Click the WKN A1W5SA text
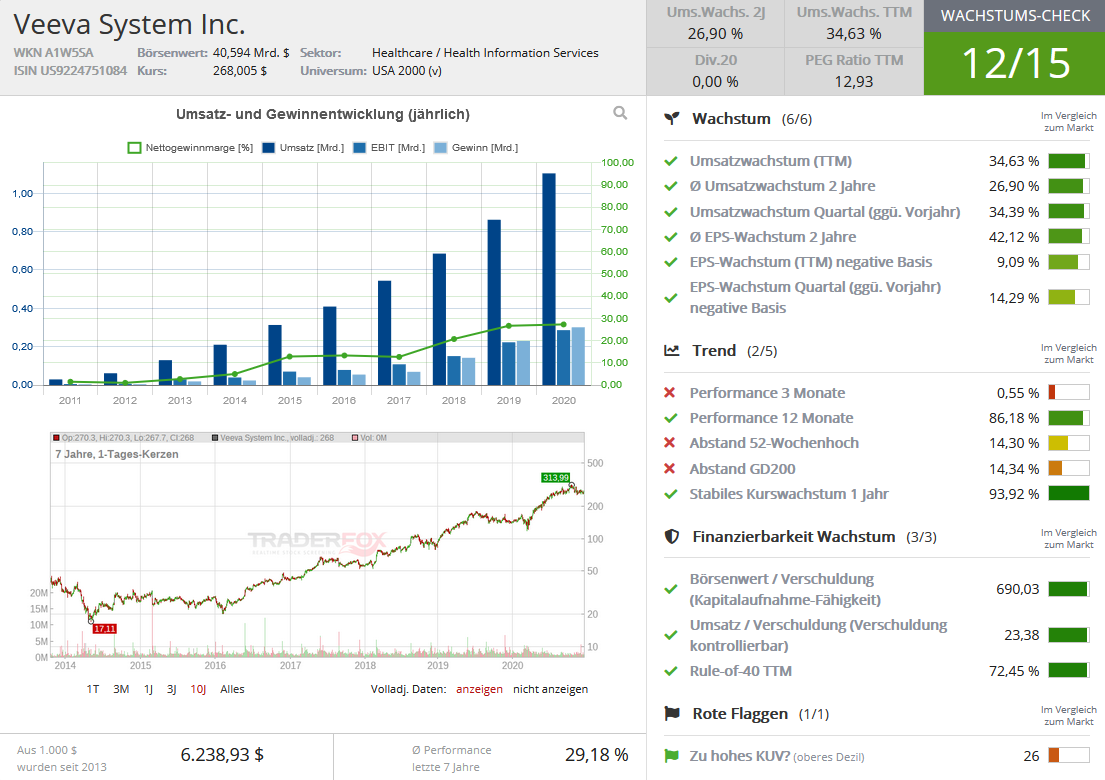Screen dimensions: 1105x780 click(x=54, y=53)
